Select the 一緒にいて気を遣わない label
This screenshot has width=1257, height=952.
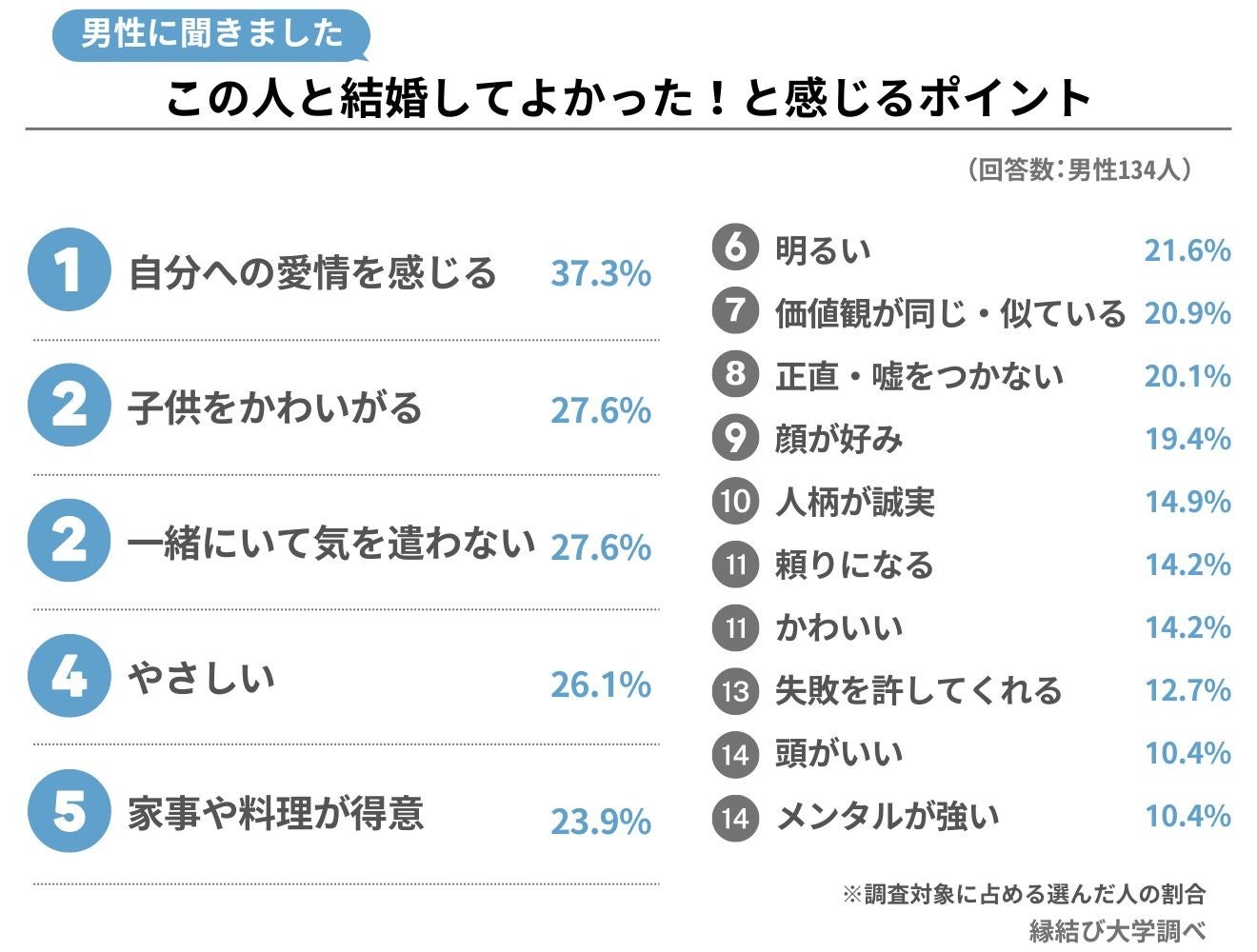(330, 544)
